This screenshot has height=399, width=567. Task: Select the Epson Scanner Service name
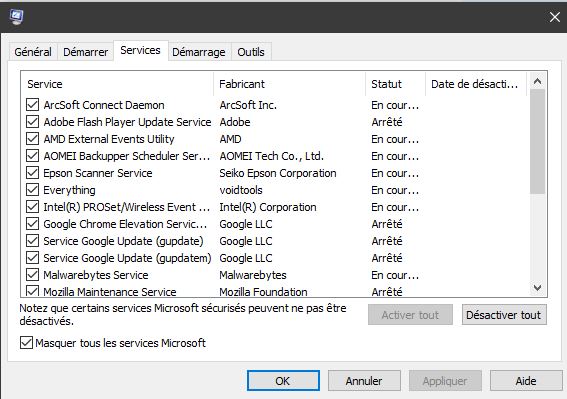click(98, 173)
